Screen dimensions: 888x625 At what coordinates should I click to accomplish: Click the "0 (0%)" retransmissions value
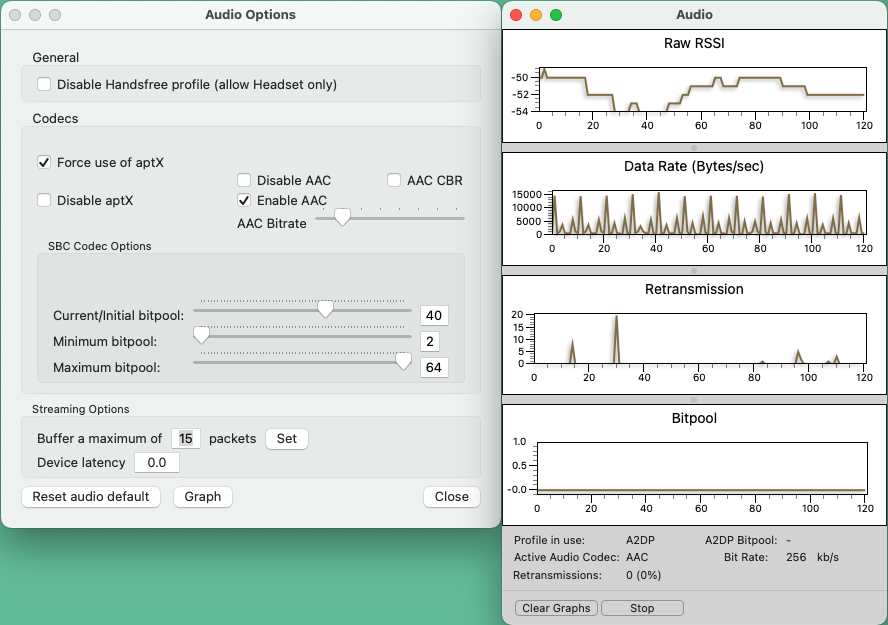(x=644, y=575)
